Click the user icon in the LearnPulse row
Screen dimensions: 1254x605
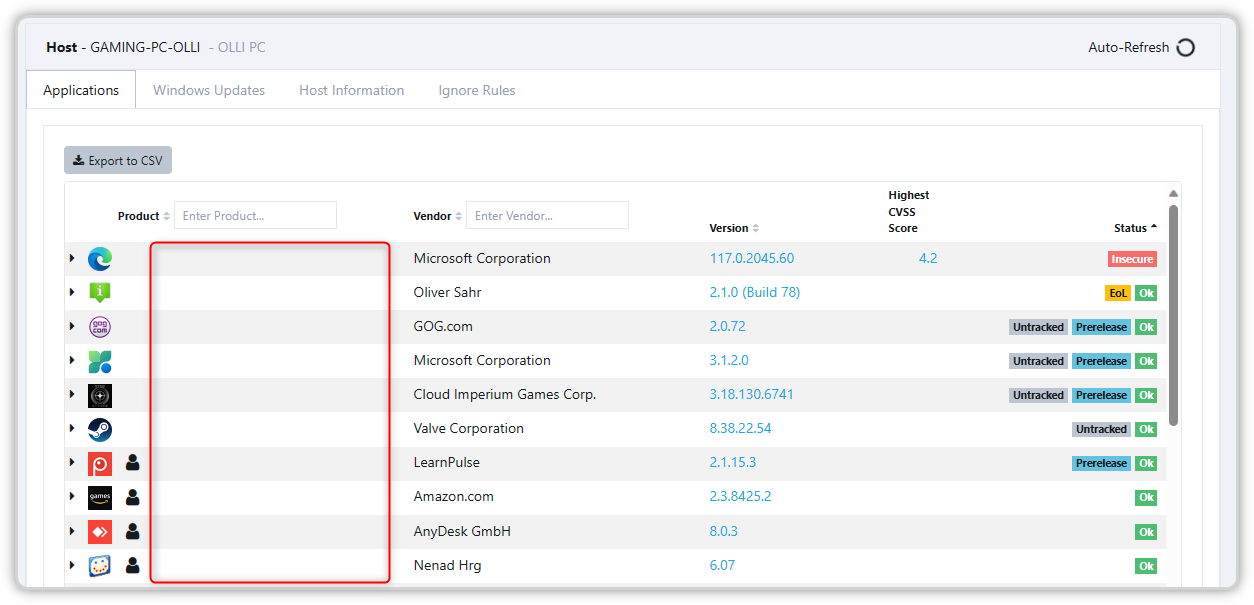coord(133,463)
